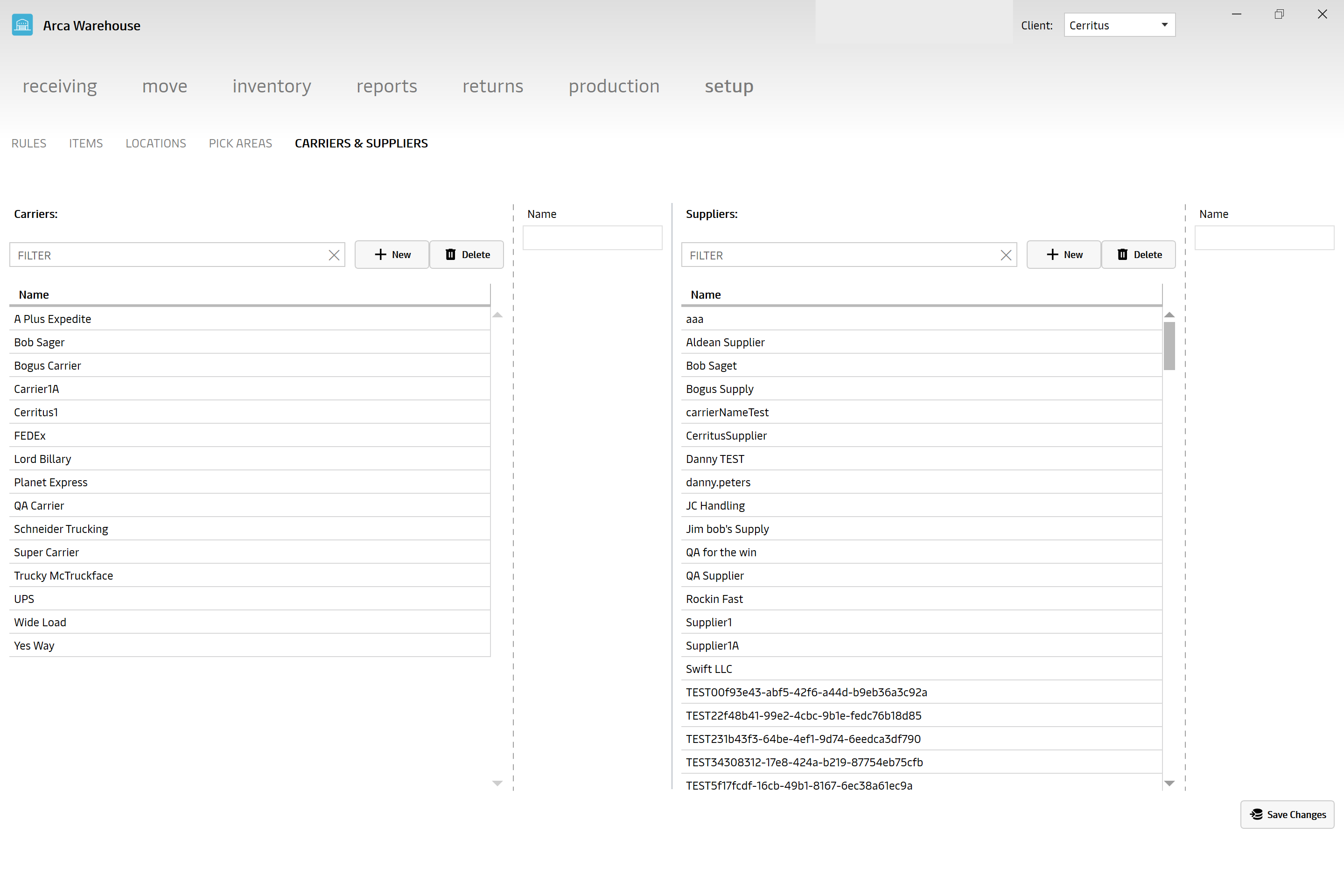Click the New supplier icon to add
Viewport: 1344px width, 896px height.
pyautogui.click(x=1063, y=254)
